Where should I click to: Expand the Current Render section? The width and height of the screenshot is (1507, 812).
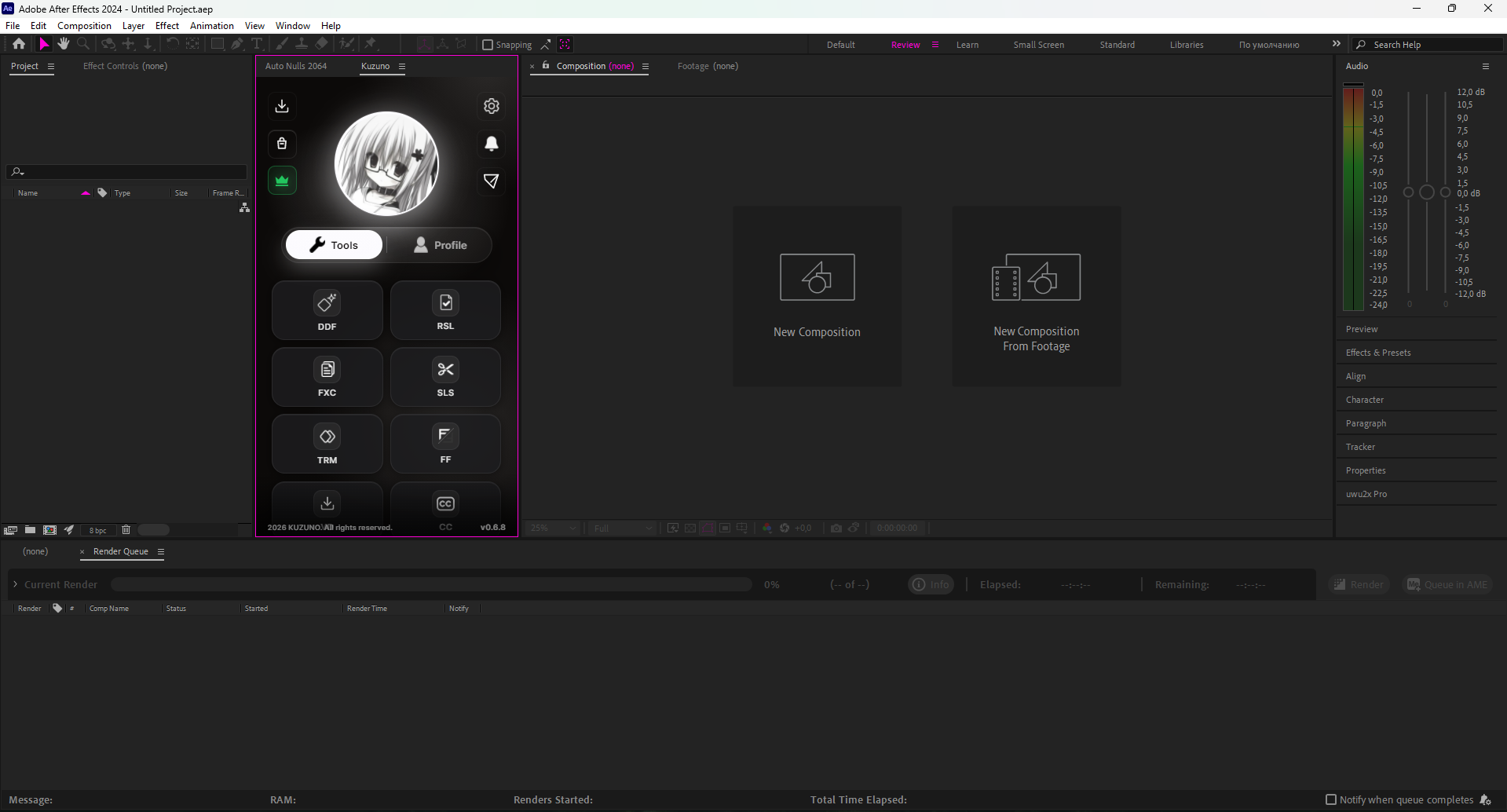click(15, 584)
